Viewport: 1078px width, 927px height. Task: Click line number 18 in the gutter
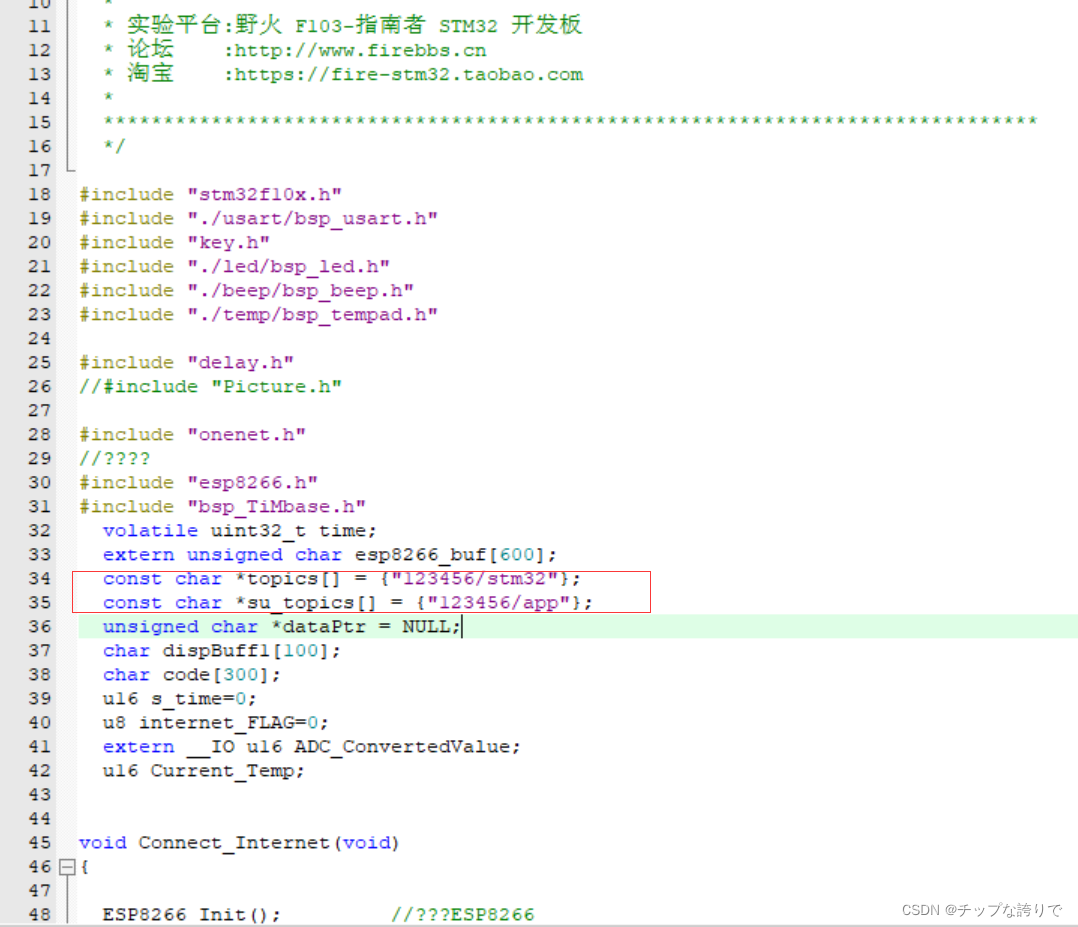point(39,194)
